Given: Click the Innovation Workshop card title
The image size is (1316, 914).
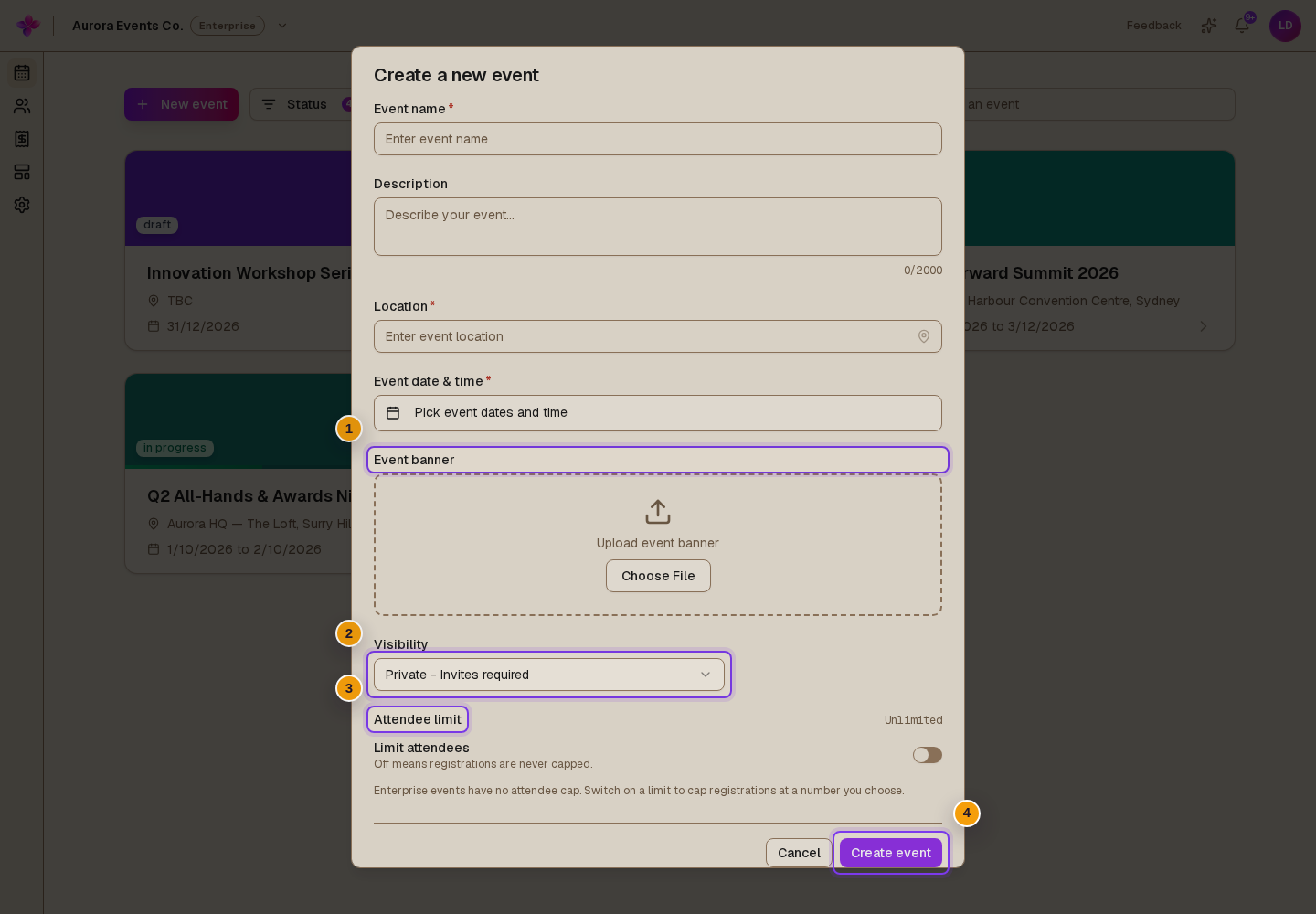Looking at the screenshot, I should 249,273.
